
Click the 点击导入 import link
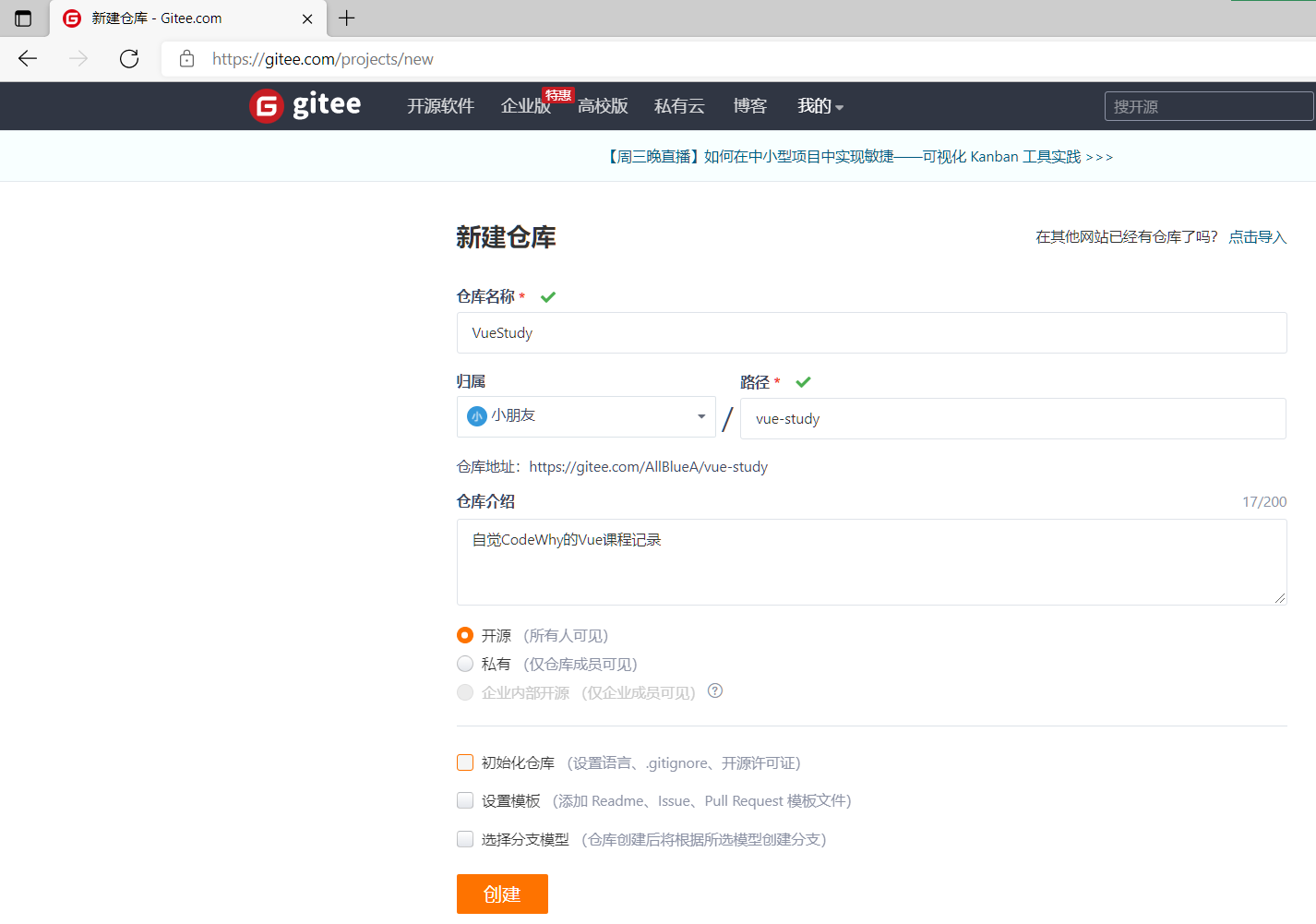tap(1256, 236)
